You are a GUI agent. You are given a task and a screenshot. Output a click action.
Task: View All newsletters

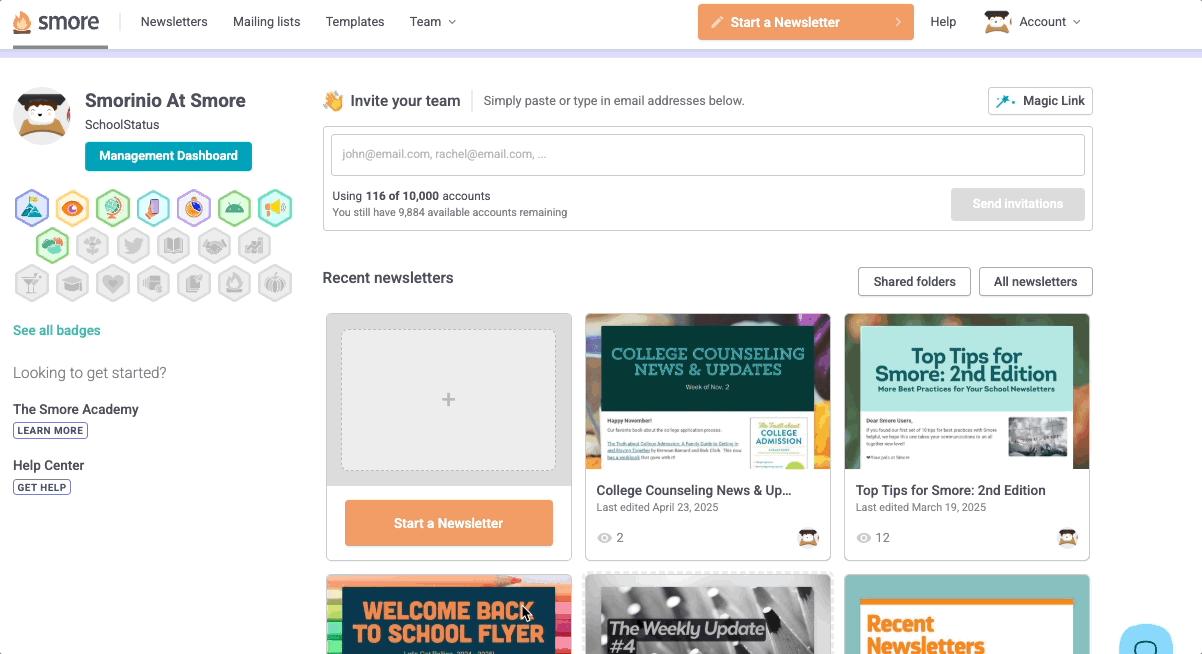(1035, 282)
